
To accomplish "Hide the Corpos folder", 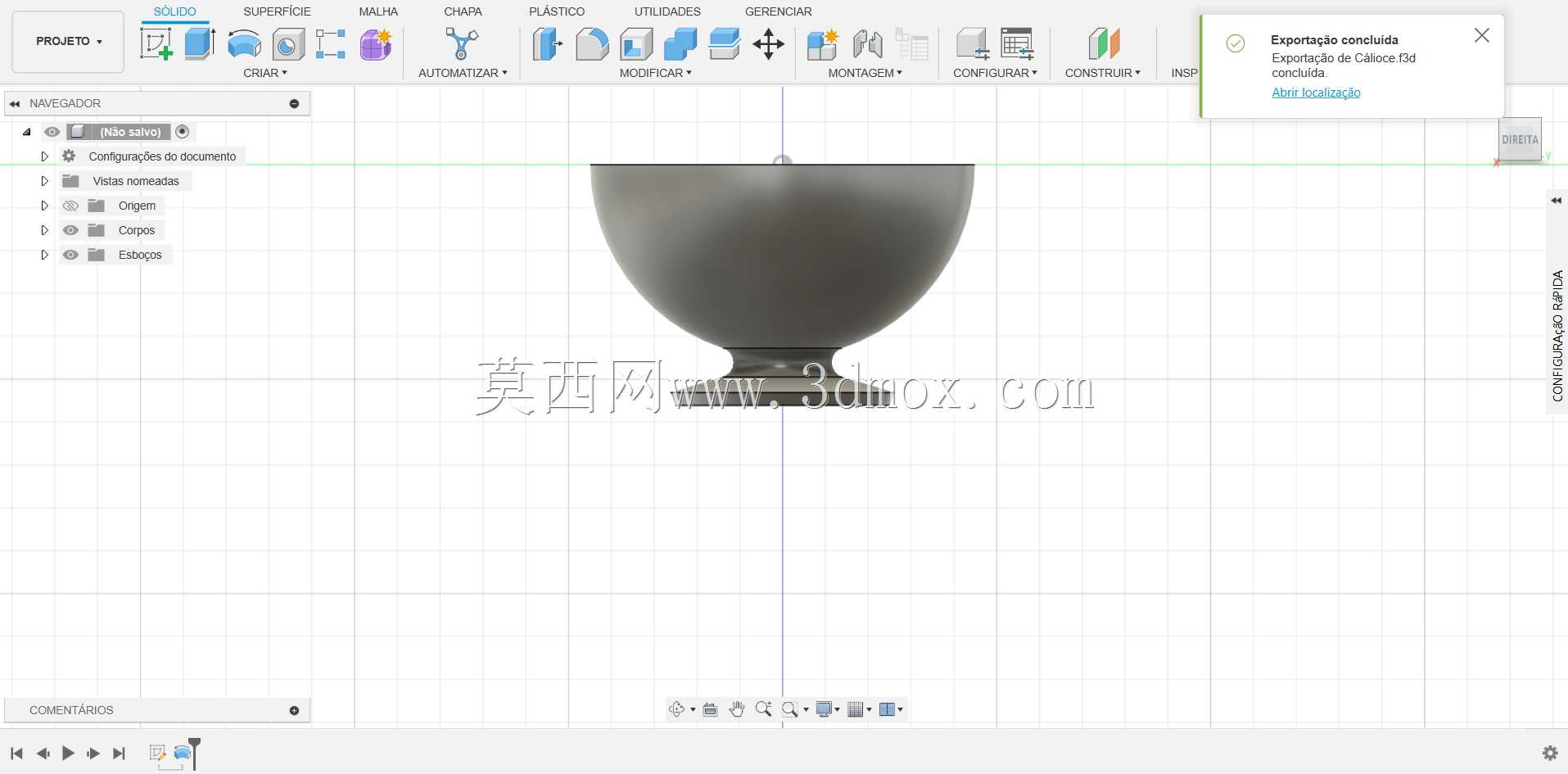I will click(x=71, y=230).
